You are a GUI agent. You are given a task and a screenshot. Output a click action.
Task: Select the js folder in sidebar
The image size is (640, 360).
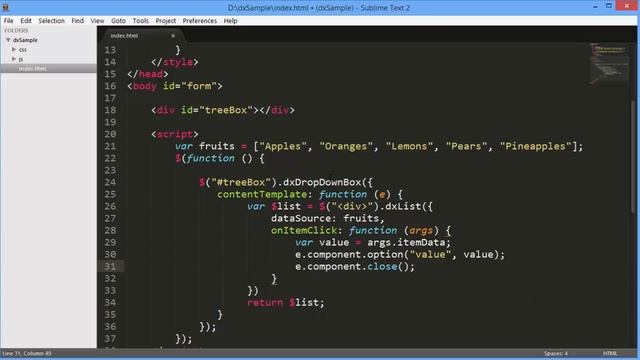click(21, 60)
